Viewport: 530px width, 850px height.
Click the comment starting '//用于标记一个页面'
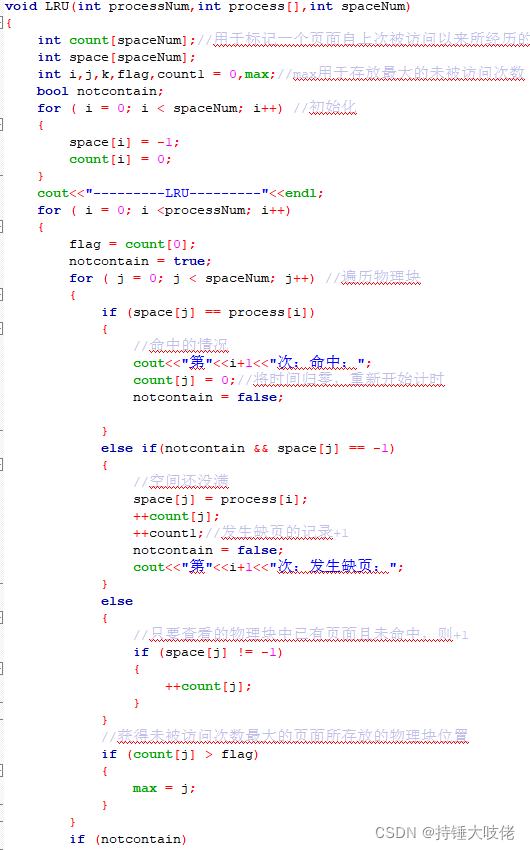(364, 39)
